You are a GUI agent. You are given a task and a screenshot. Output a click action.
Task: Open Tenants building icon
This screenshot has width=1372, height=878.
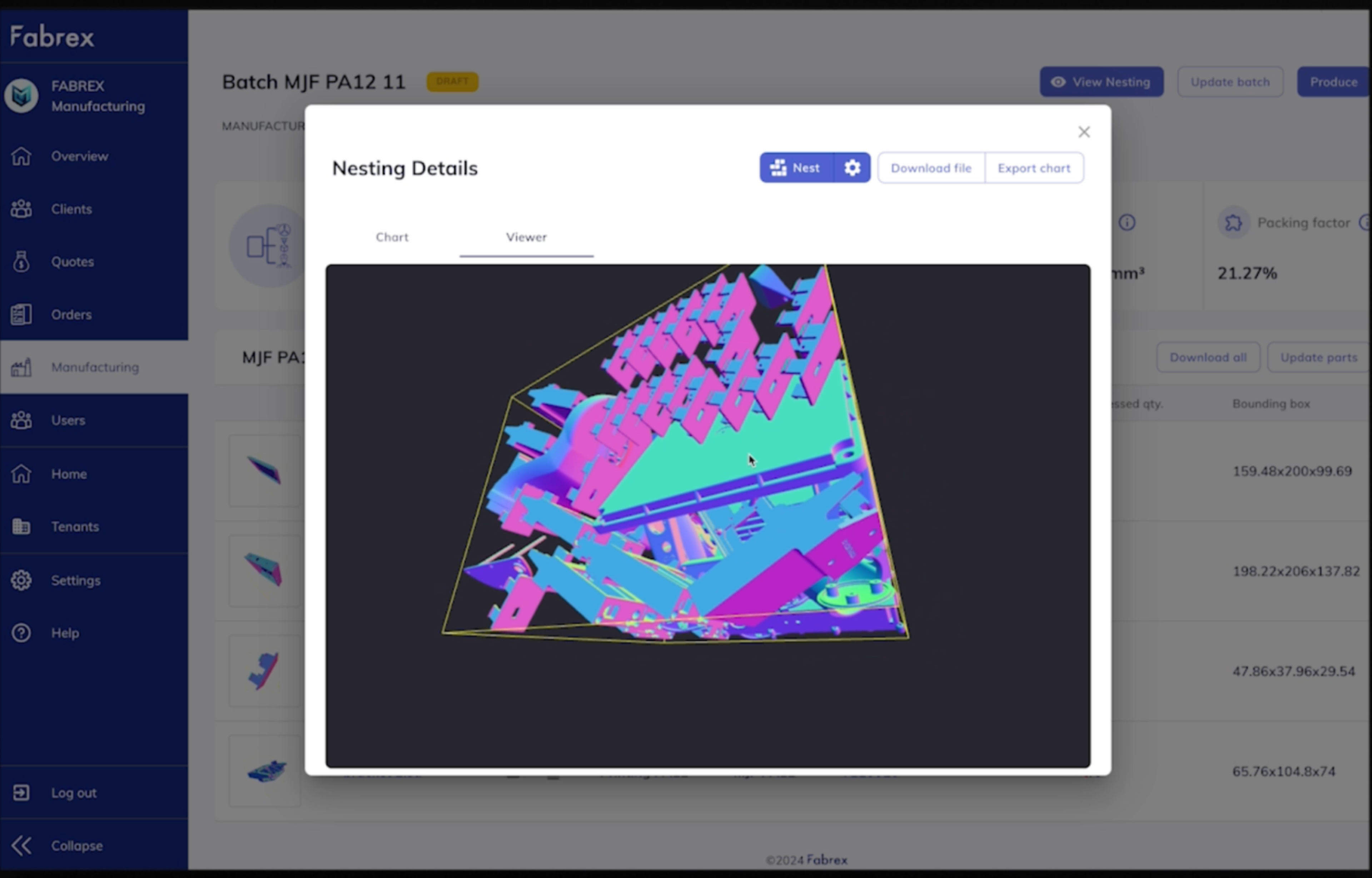(22, 527)
